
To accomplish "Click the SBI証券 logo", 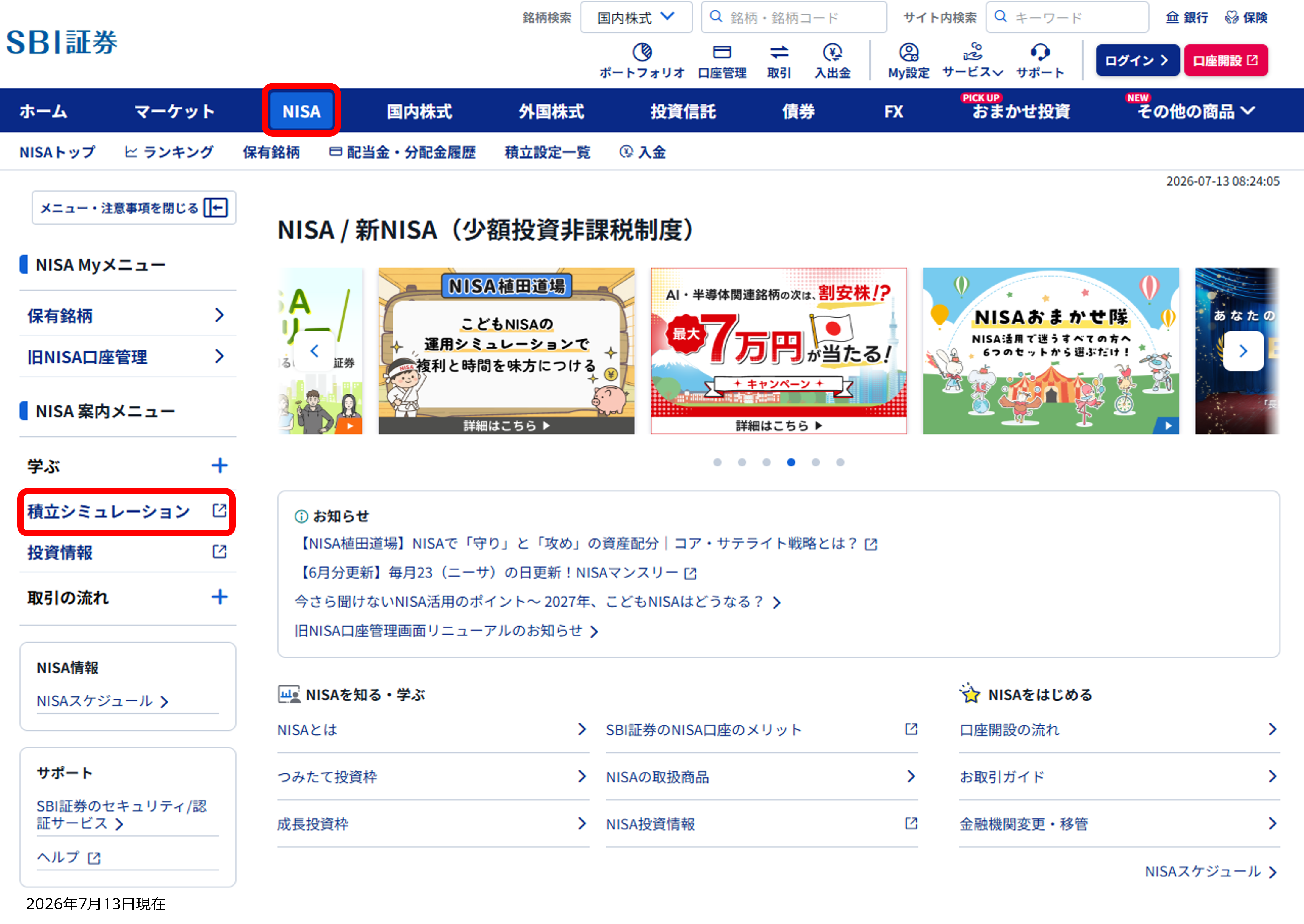I will (62, 42).
